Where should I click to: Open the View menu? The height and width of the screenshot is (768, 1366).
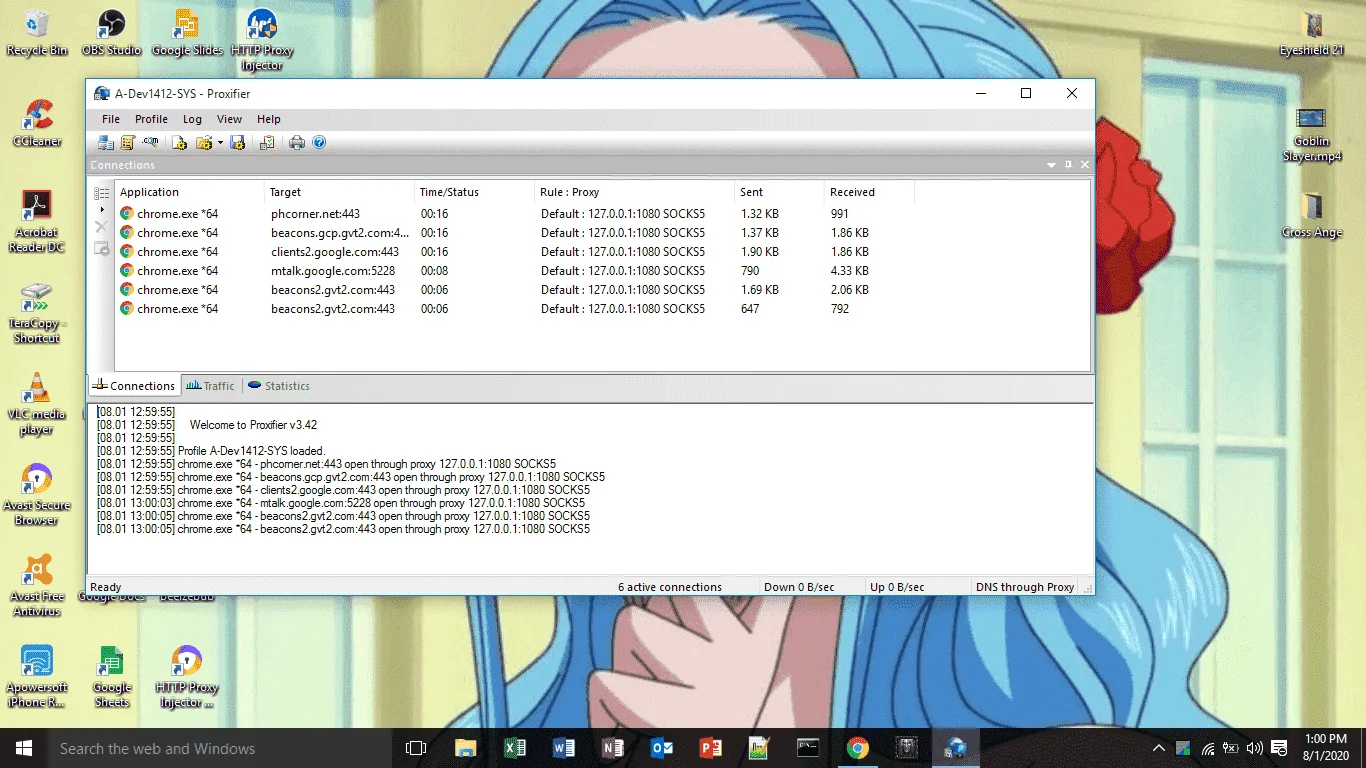229,119
